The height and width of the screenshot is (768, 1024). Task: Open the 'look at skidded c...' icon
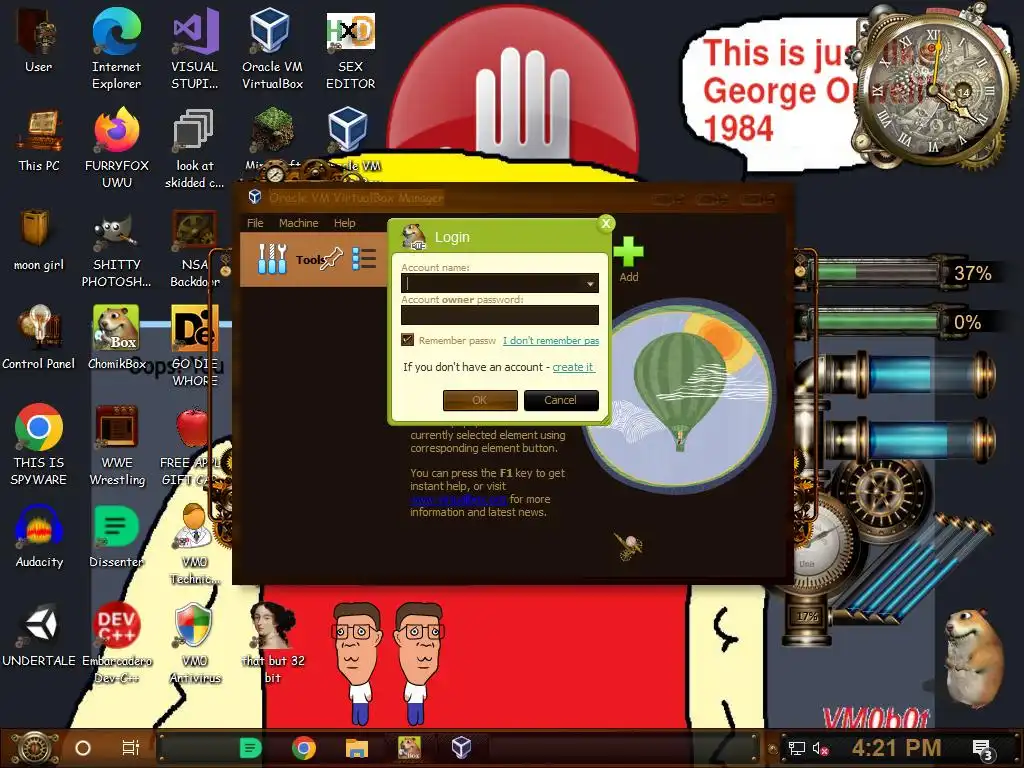(x=195, y=148)
